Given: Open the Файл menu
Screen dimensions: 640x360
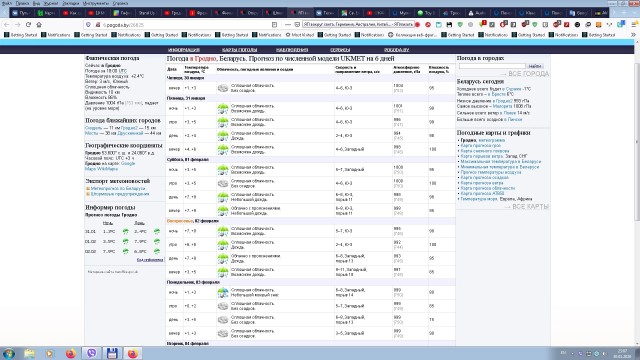Looking at the screenshot, I should pos(7,3).
